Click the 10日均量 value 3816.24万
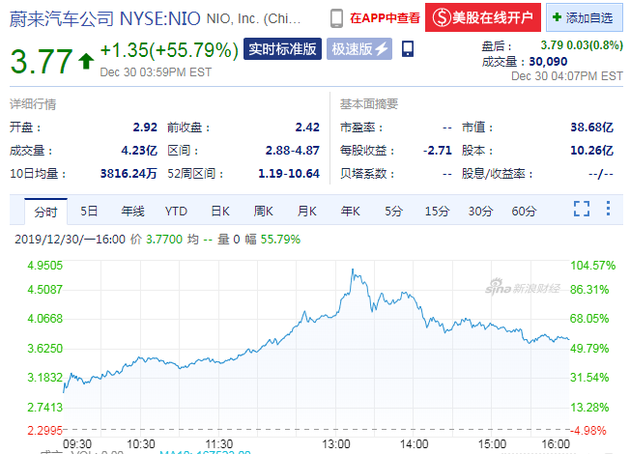The image size is (630, 454). tap(129, 174)
